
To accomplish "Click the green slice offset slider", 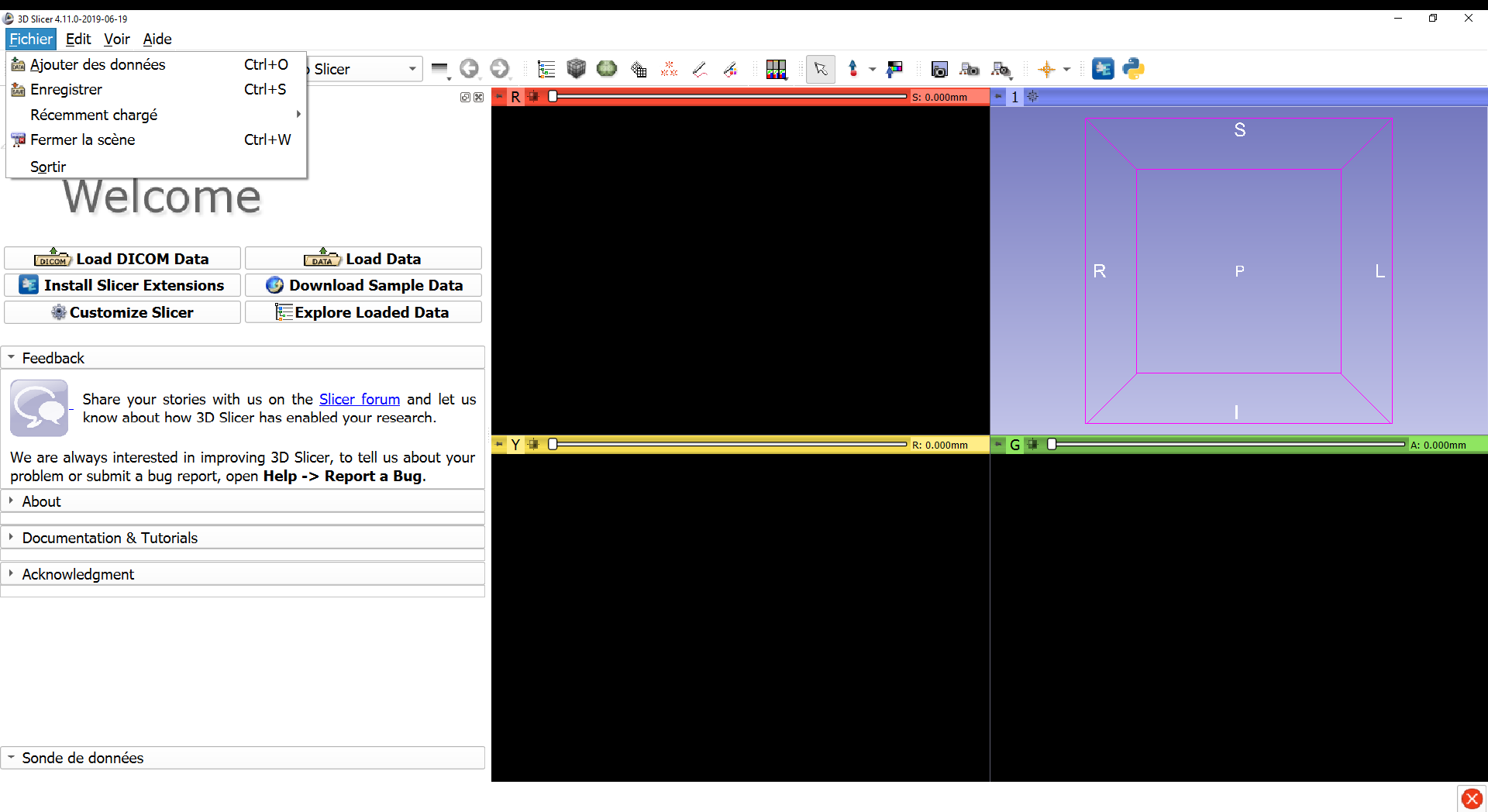I will click(1228, 444).
